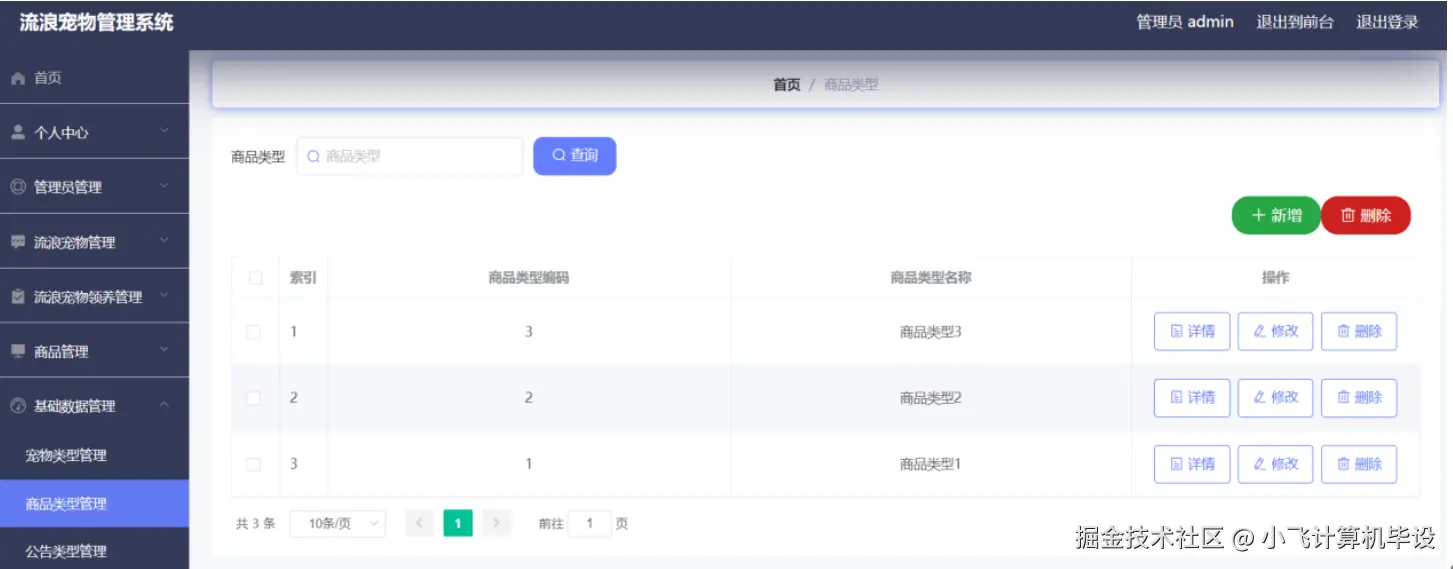
Task: Click the 商品类型 breadcrumb text
Action: pyautogui.click(x=851, y=85)
